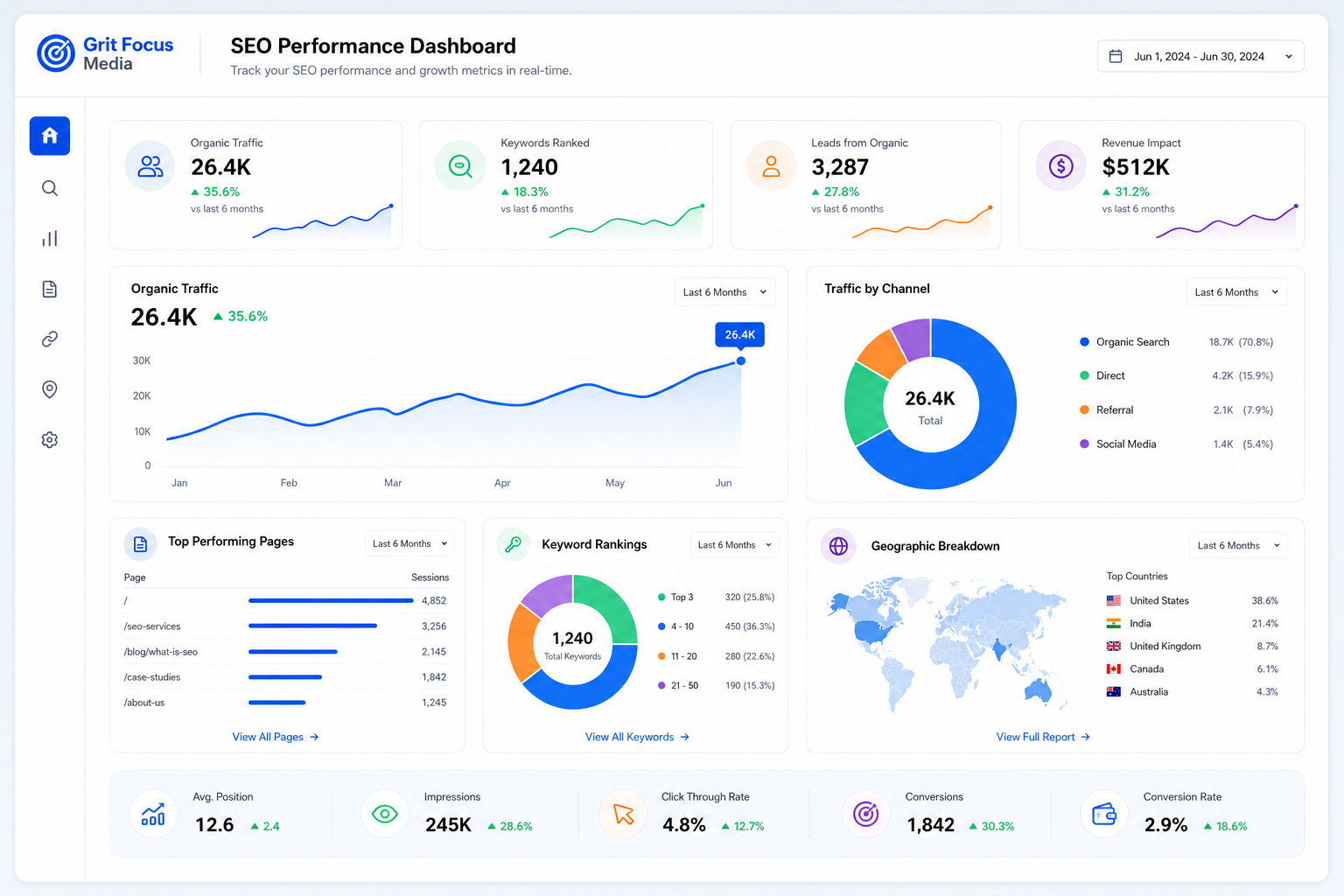Click the Keyword Rankings key icon
Screen dimensions: 1344x896
514,544
